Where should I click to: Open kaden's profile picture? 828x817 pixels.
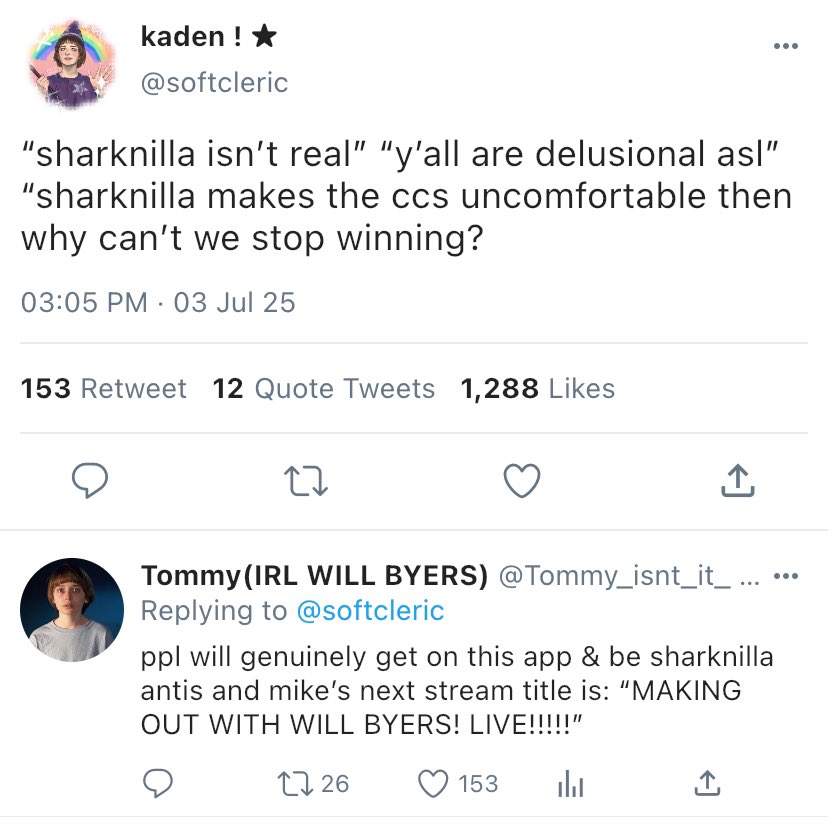[68, 62]
